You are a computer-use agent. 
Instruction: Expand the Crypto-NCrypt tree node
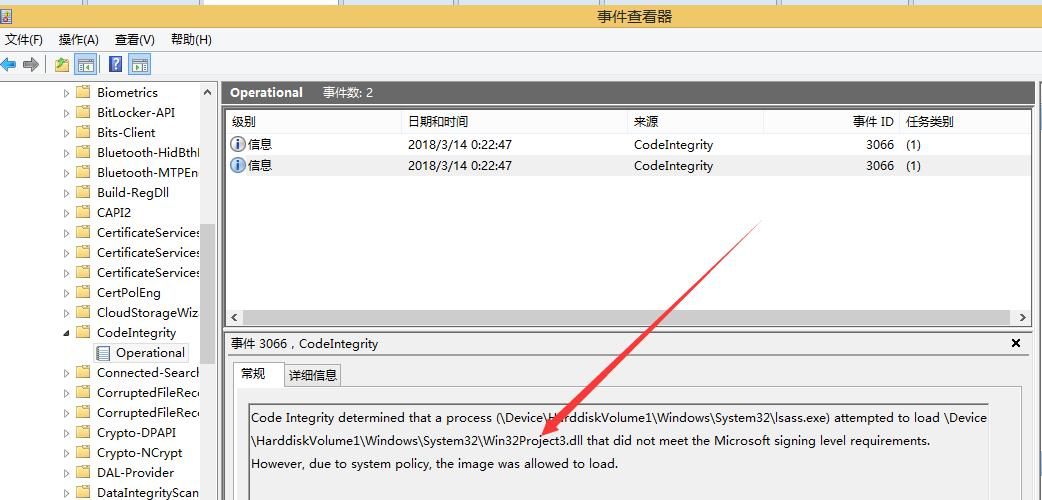66,453
